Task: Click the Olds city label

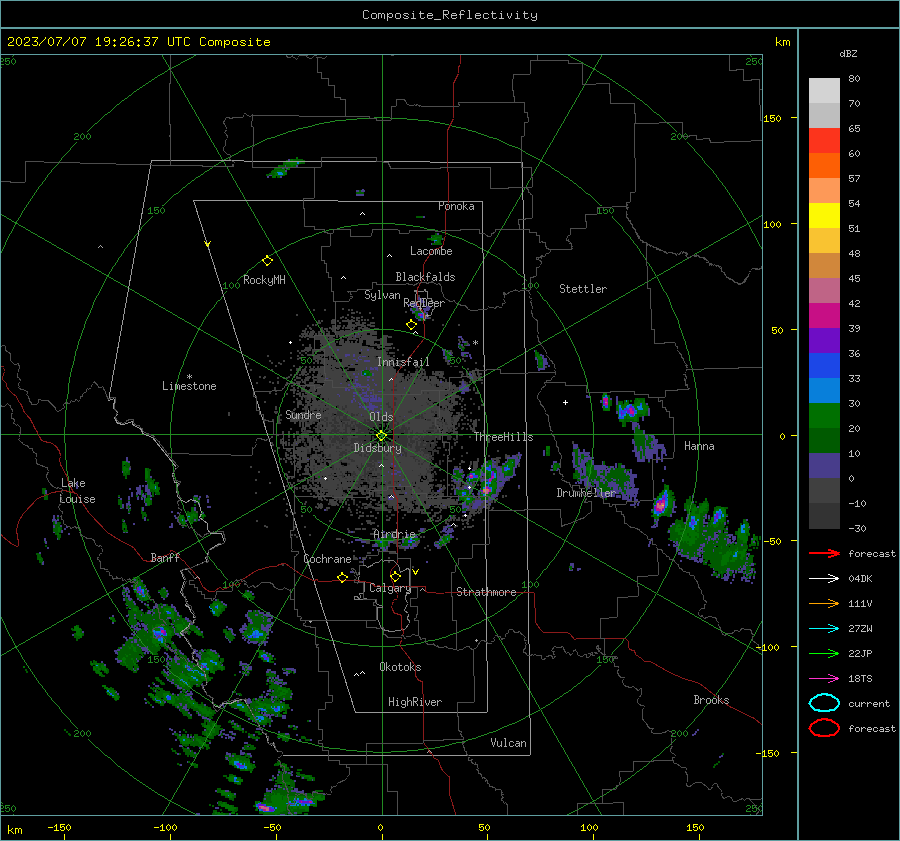Action: [x=381, y=417]
